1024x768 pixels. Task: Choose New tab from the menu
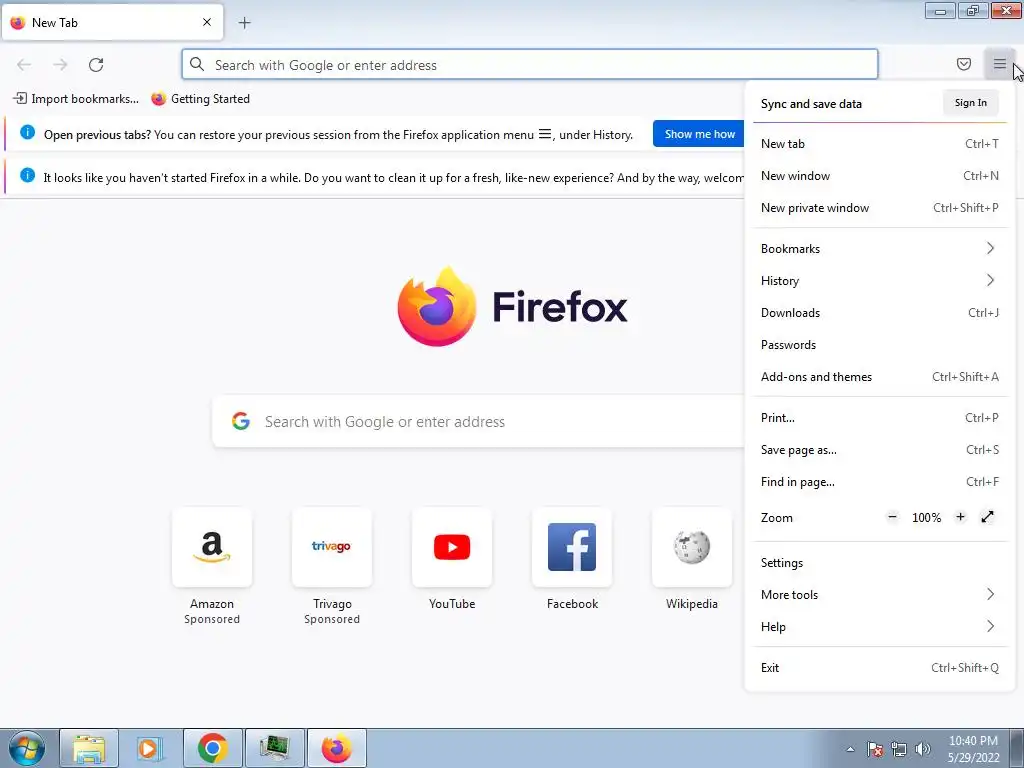coord(880,144)
